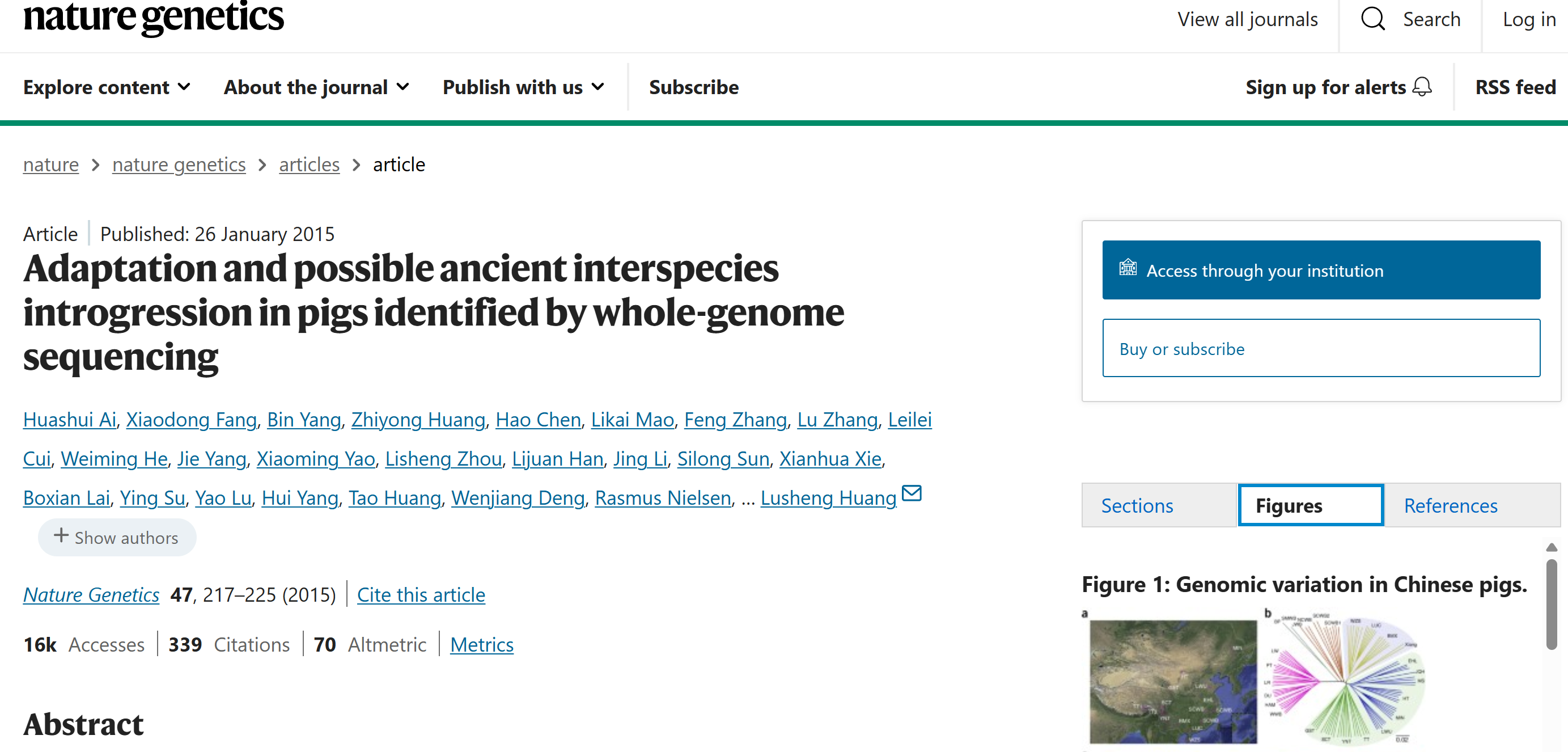Click the plus icon in Show authors
Image resolution: width=1568 pixels, height=752 pixels.
pyautogui.click(x=61, y=536)
